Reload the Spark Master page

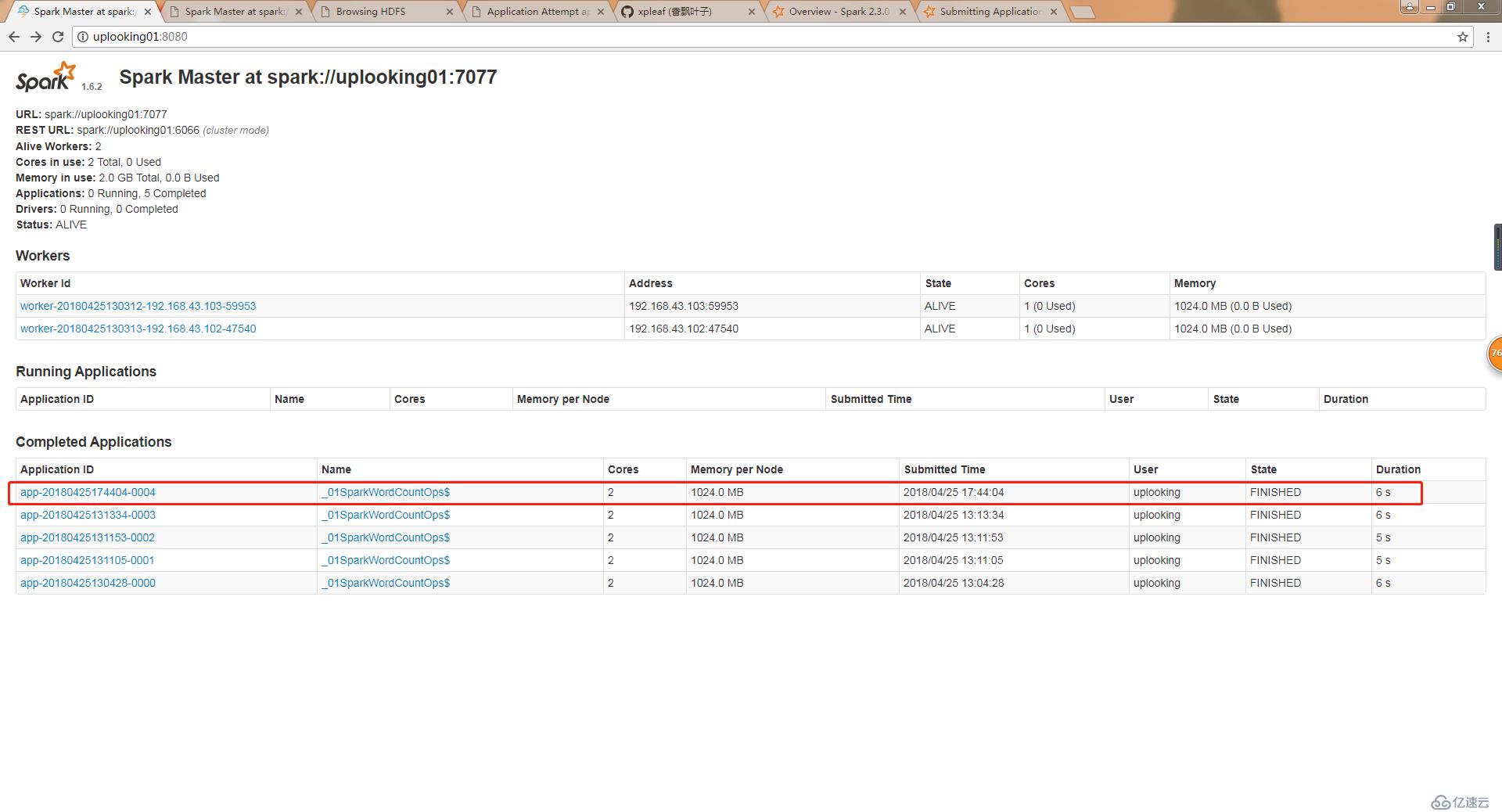click(58, 37)
